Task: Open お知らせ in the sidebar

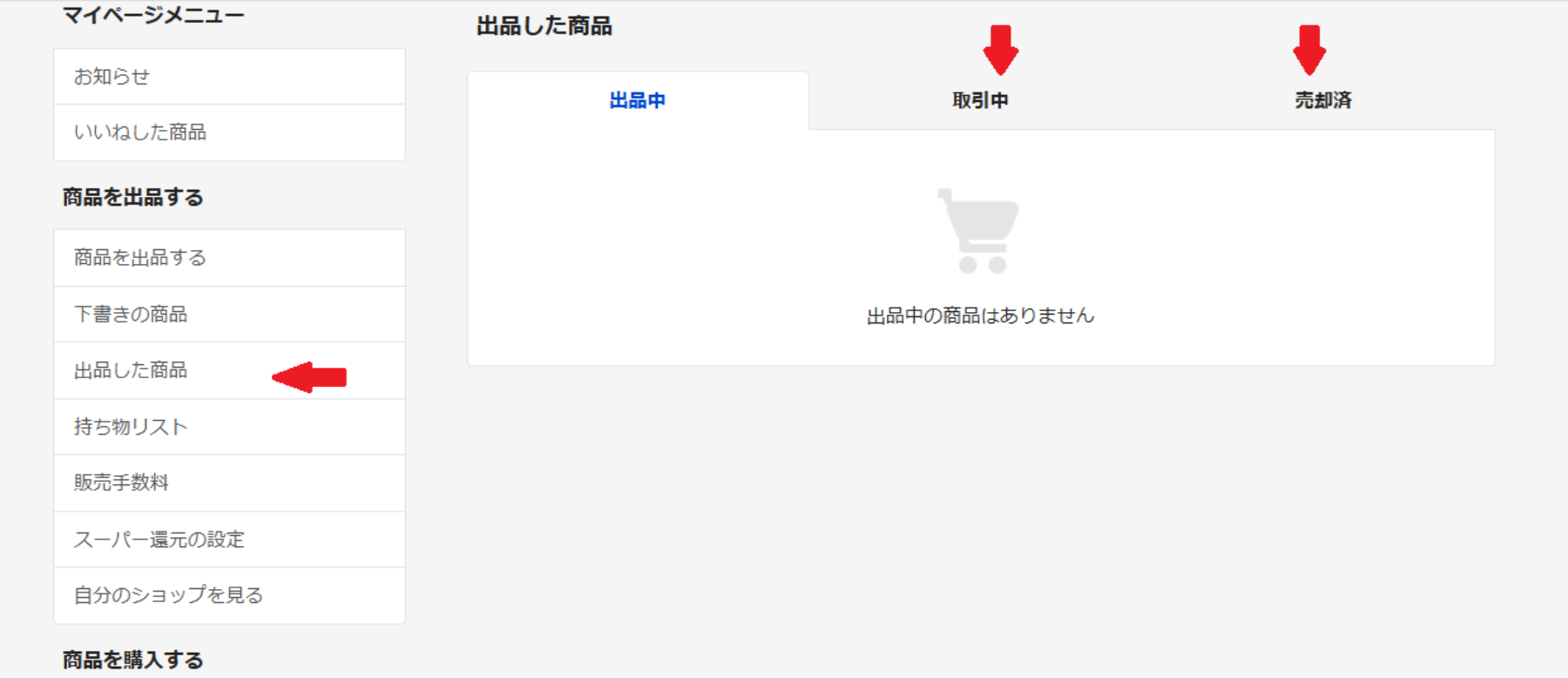Action: (229, 77)
